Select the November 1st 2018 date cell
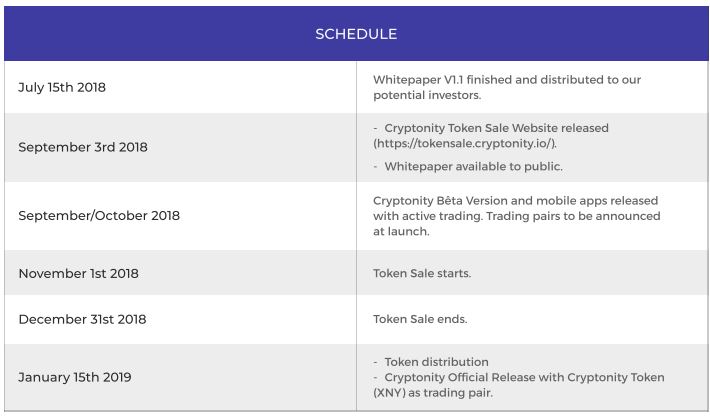 pos(78,273)
